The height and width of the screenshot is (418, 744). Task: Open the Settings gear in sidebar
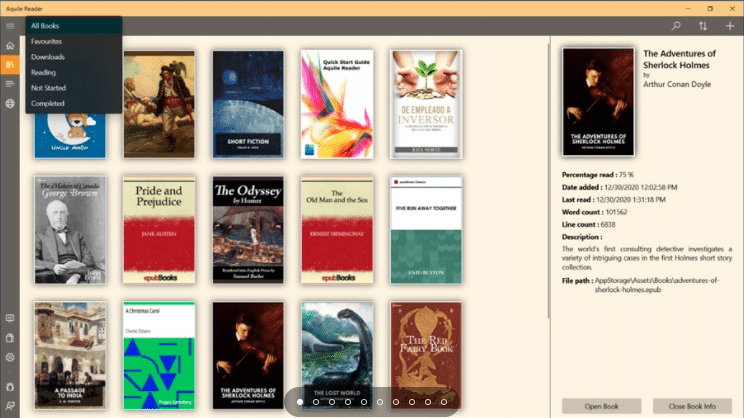(x=10, y=357)
